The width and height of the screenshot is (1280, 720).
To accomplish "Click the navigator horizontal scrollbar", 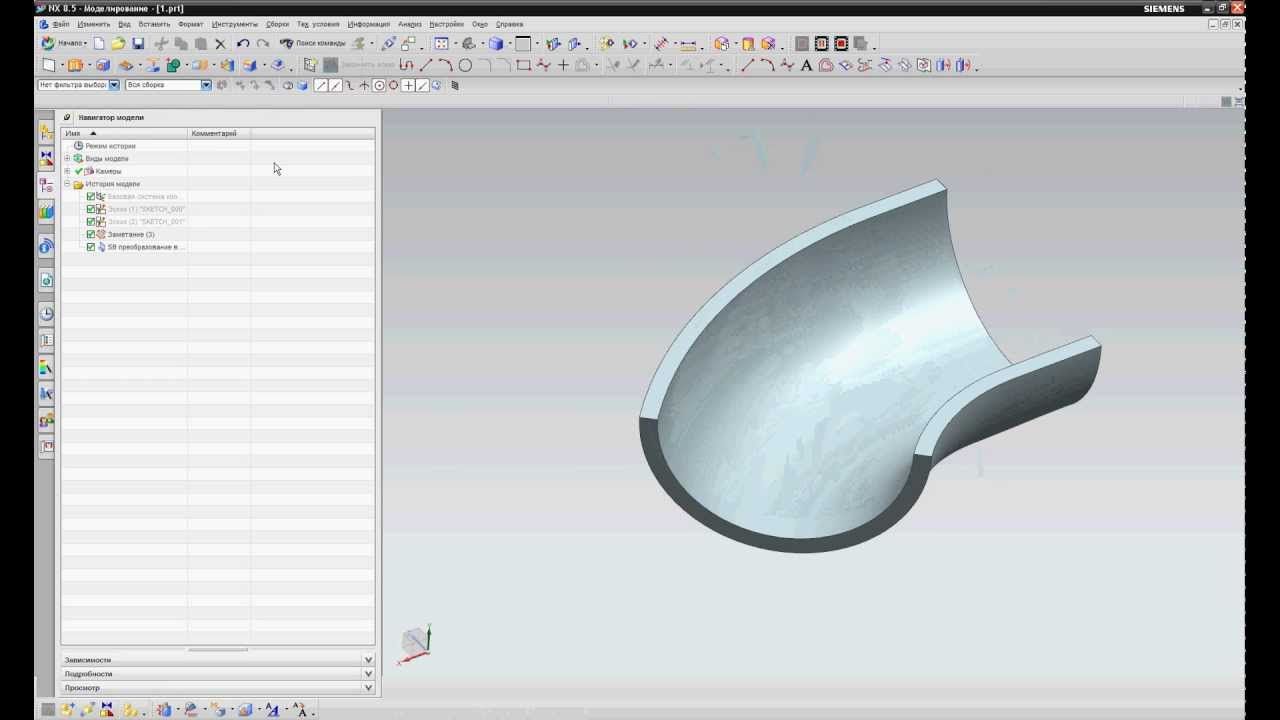I will click(x=218, y=650).
